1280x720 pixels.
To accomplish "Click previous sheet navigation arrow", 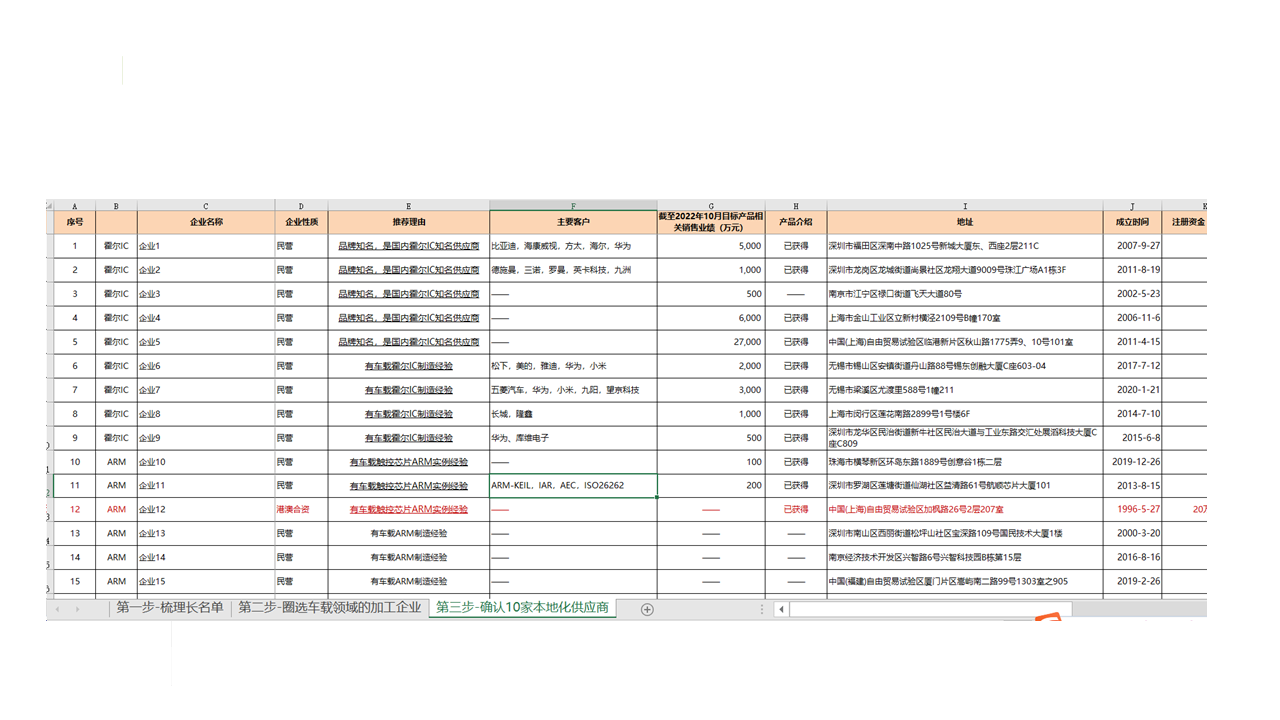I will tap(58, 609).
